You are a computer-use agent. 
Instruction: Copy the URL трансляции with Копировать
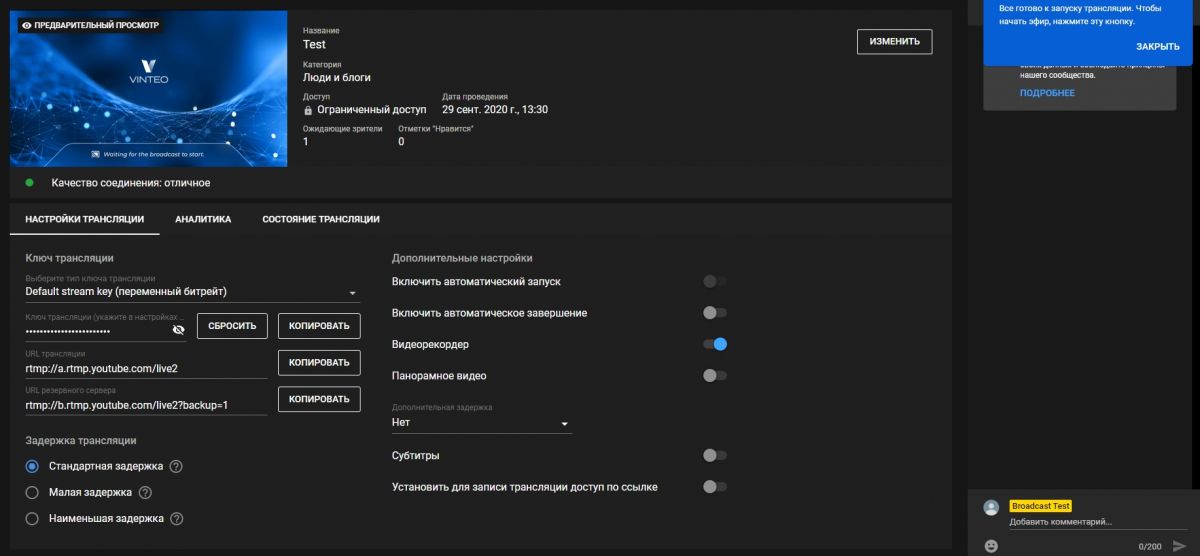319,362
